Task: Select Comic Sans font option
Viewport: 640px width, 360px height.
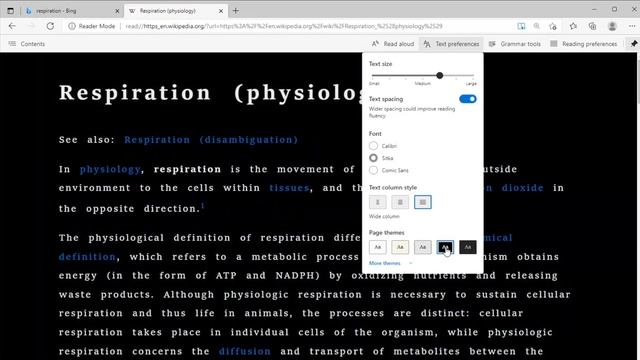Action: pos(373,170)
